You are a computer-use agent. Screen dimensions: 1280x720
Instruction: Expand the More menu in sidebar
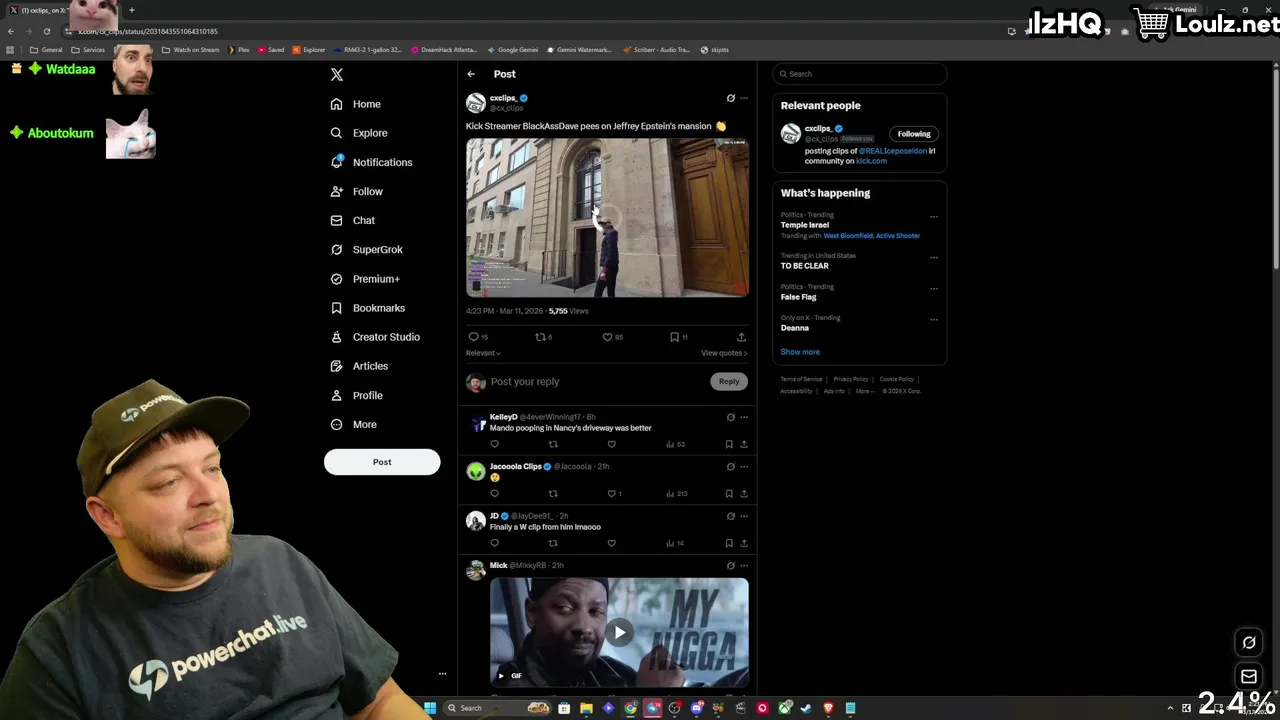(x=353, y=424)
